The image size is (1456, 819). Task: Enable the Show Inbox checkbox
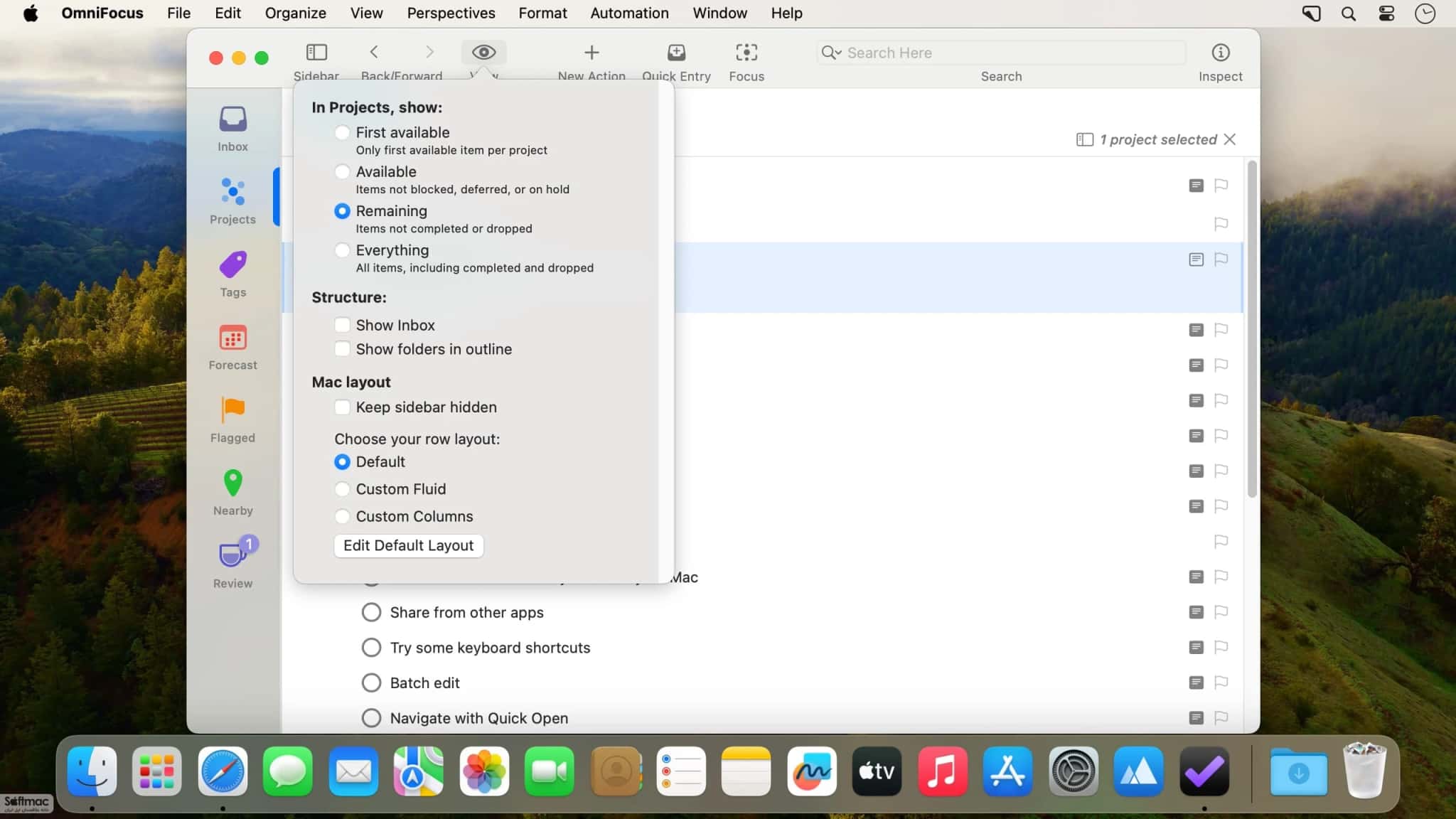[342, 325]
